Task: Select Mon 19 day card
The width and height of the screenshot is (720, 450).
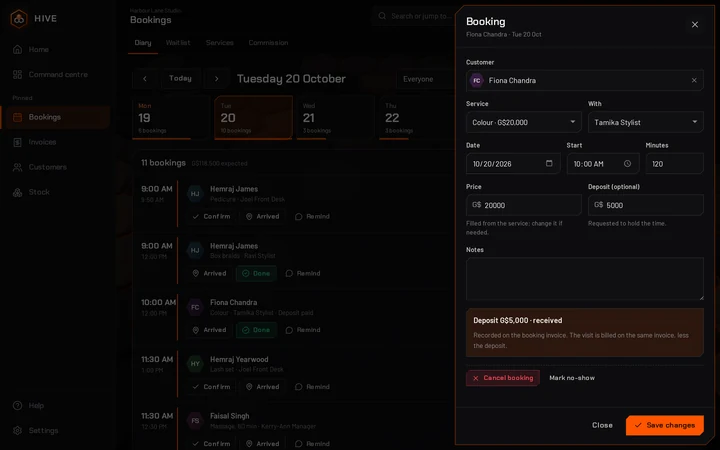Action: click(171, 118)
